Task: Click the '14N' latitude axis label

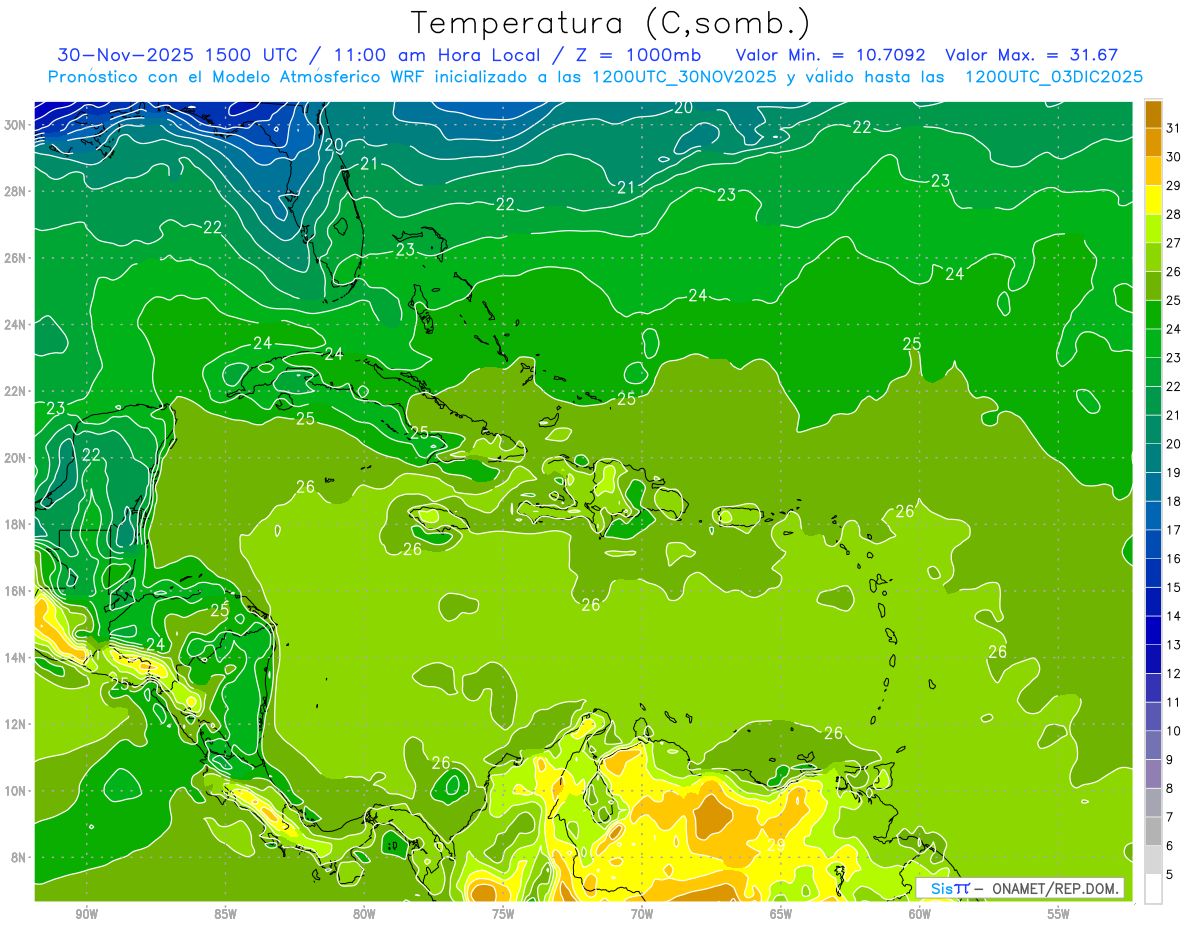Action: coord(16,657)
